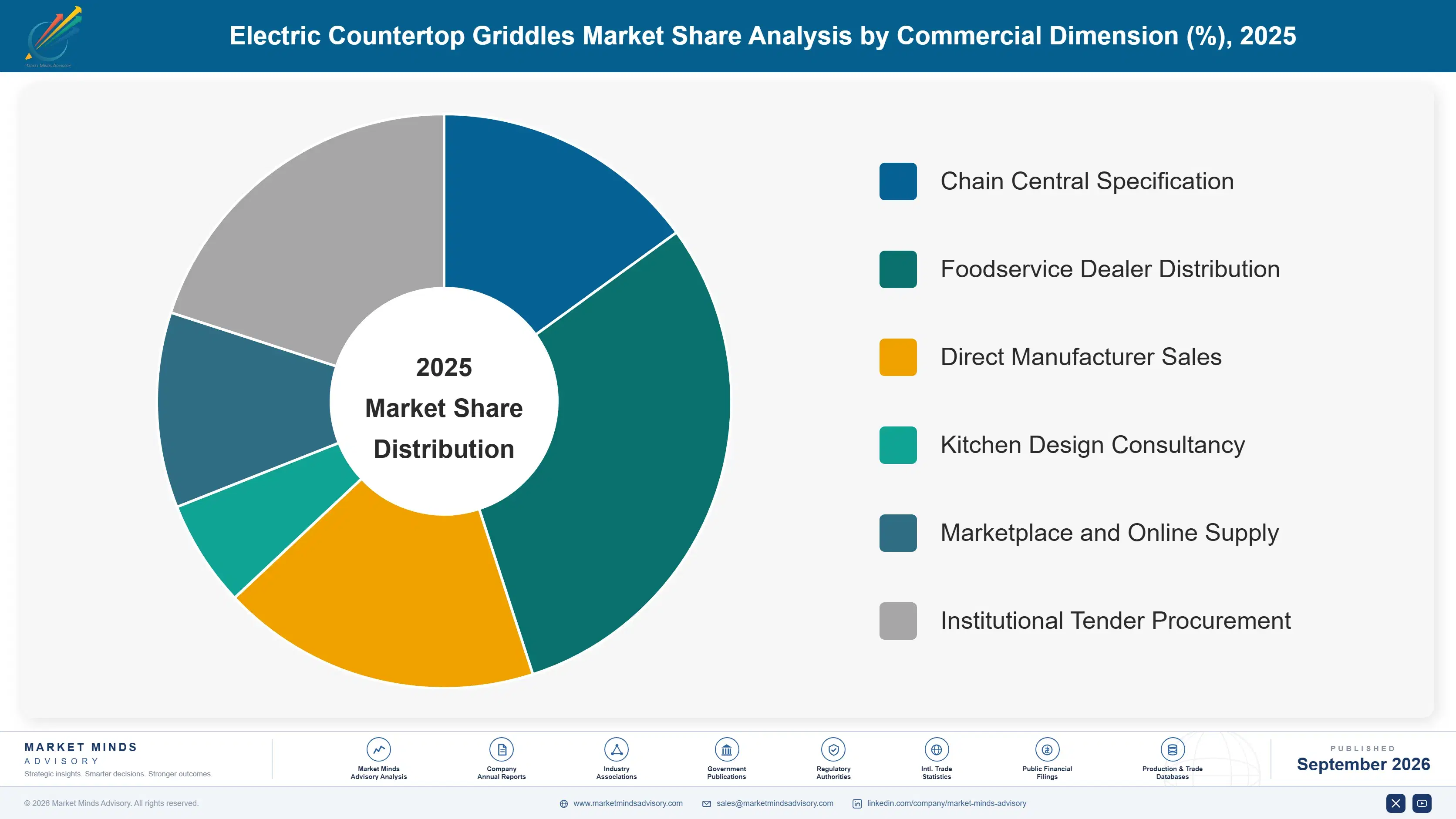This screenshot has width=1456, height=819.
Task: Select the Direct Manufacturer Sales legend label
Action: pyautogui.click(x=1081, y=357)
